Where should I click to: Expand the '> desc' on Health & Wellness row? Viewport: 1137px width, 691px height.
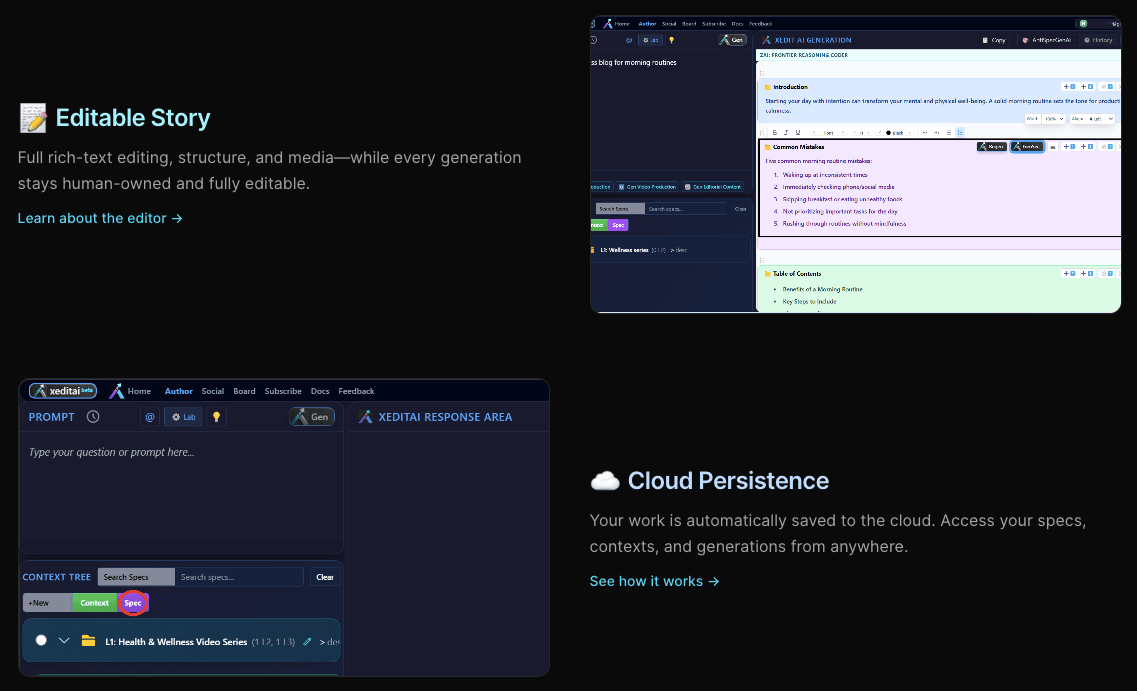329,641
